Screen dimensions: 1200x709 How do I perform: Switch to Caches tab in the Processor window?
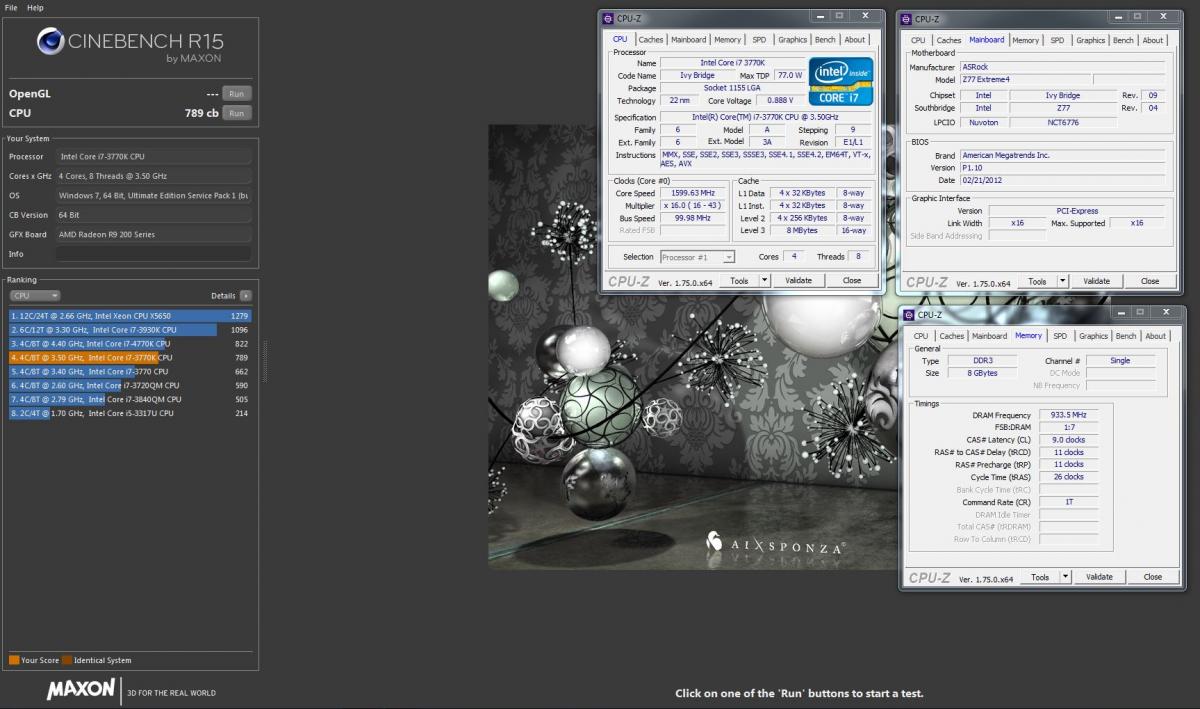pyautogui.click(x=651, y=40)
